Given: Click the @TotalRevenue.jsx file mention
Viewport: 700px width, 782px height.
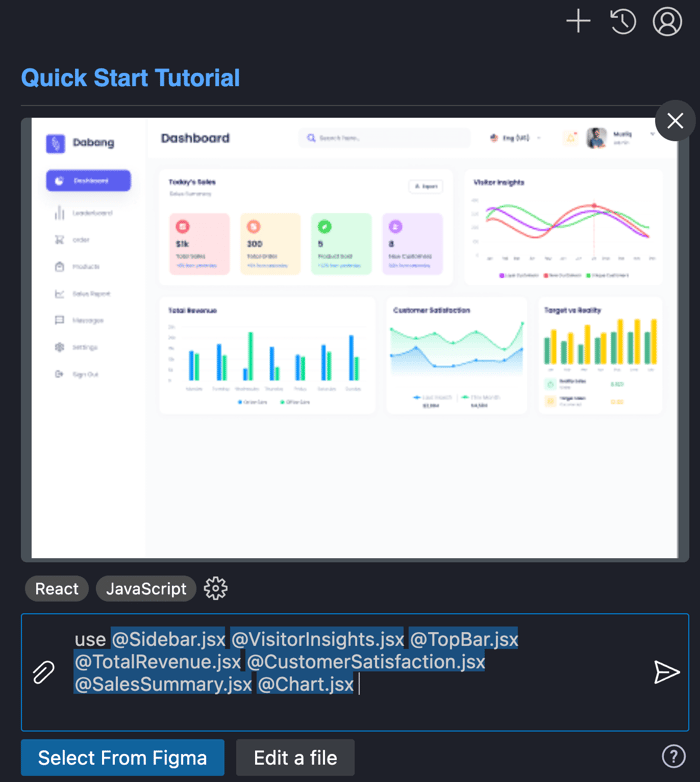Looking at the screenshot, I should click(x=158, y=662).
